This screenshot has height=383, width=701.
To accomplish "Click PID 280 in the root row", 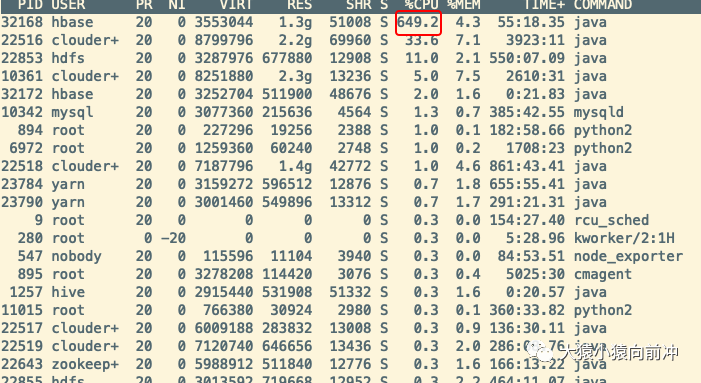I will coord(30,238).
